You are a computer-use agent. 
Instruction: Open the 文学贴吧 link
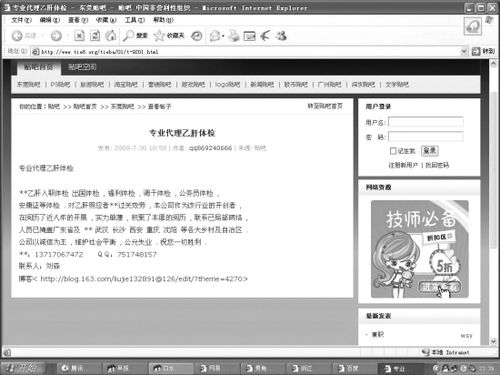pyautogui.click(x=397, y=84)
